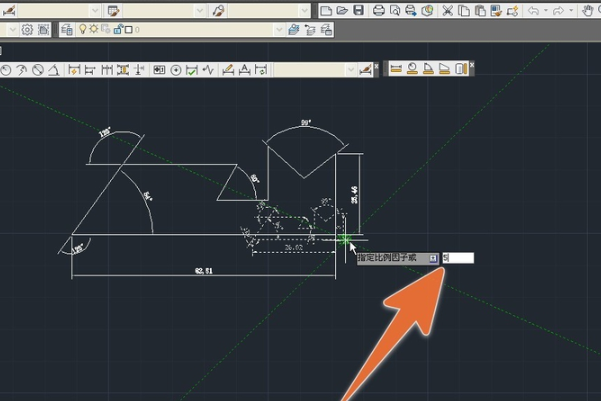Click the Plot printer icon
Viewport: 601px width, 401px height.
(x=379, y=10)
